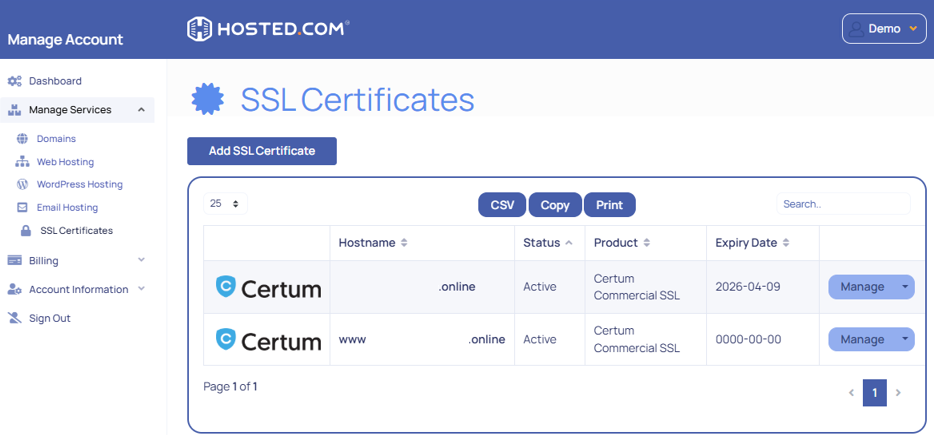Sort table by Hostname column arrows
The image size is (934, 435).
[404, 243]
